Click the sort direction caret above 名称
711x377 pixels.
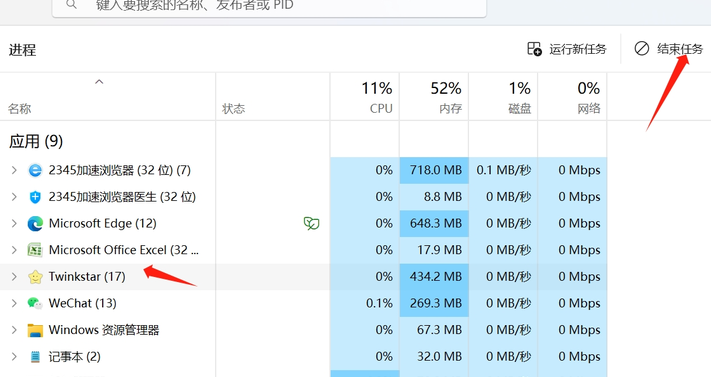click(99, 82)
